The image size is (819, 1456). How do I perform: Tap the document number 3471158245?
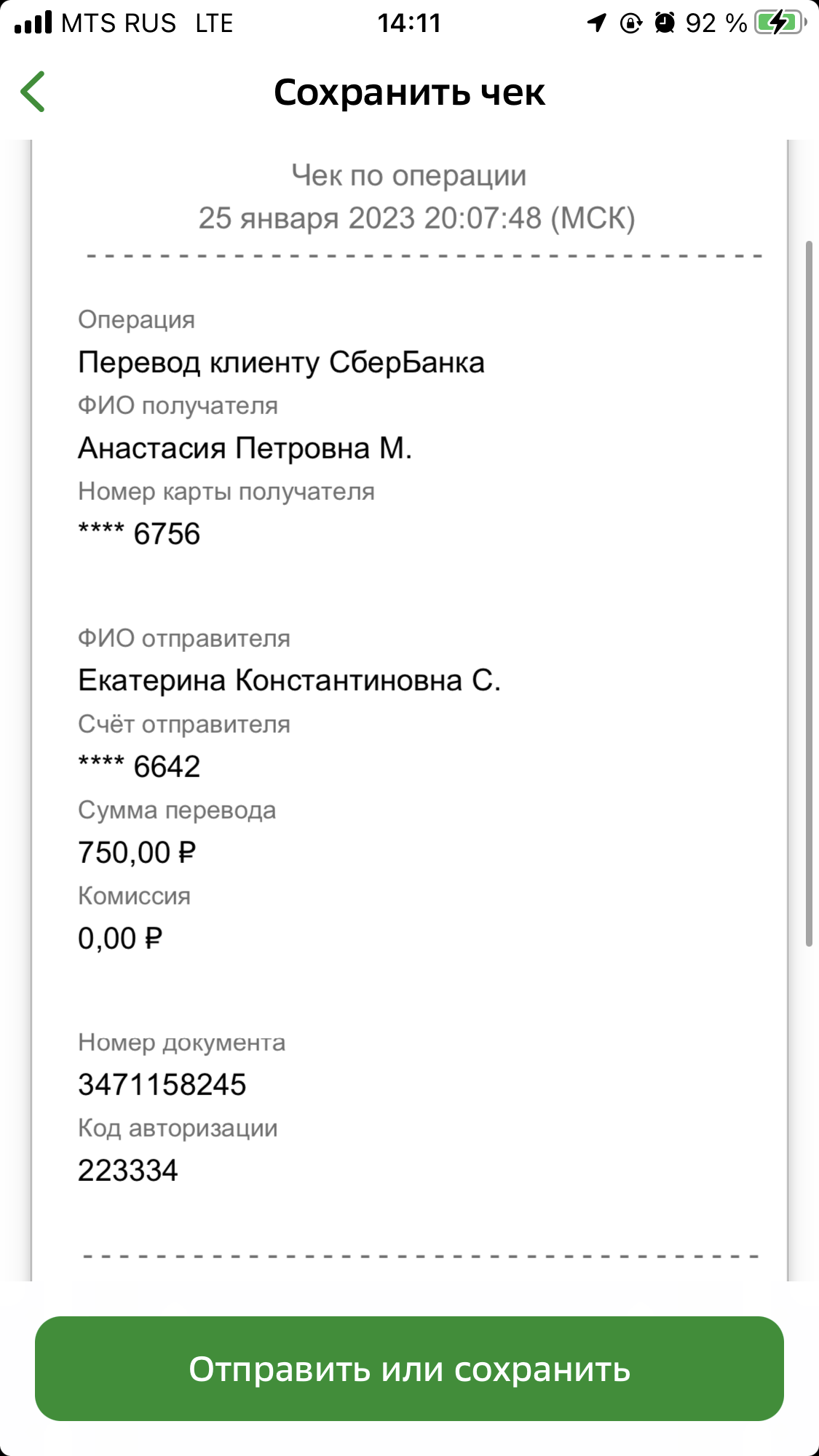click(162, 1085)
